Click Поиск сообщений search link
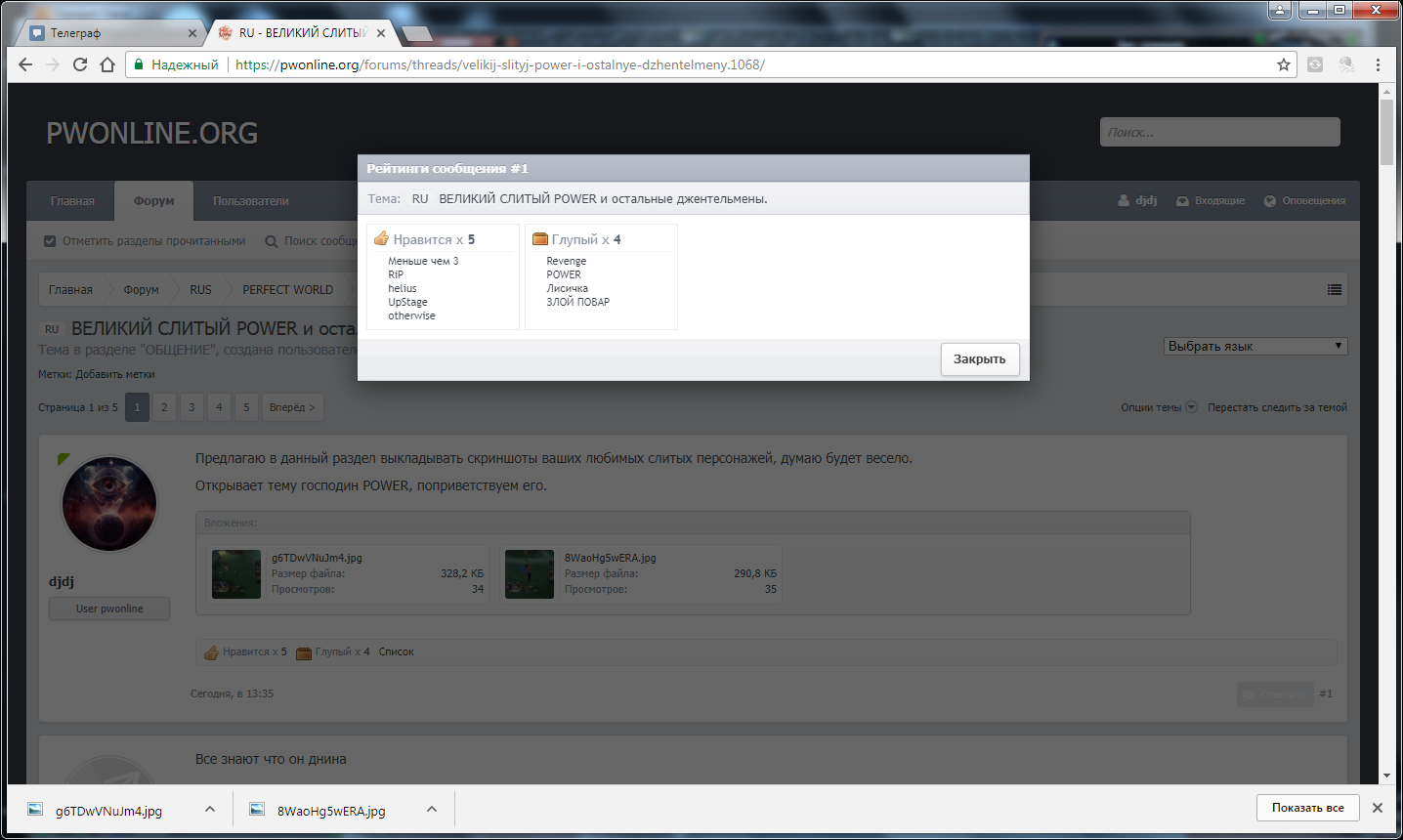This screenshot has height=840, width=1403. pos(311,241)
